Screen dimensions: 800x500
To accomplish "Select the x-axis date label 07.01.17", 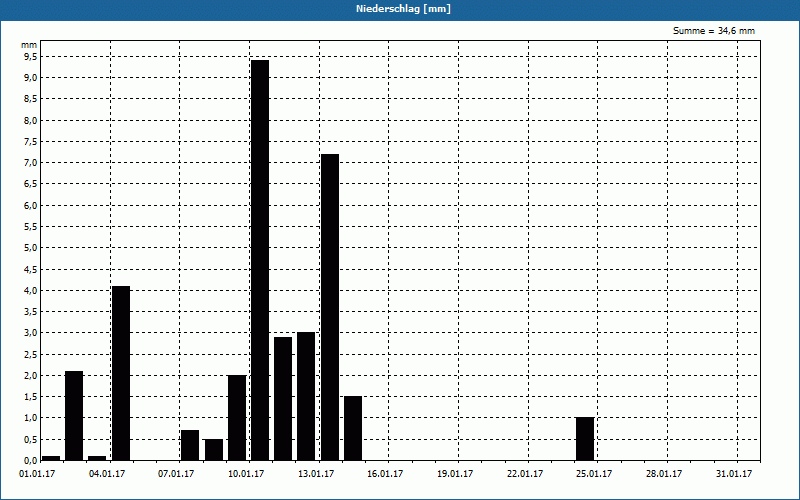I will coord(176,474).
